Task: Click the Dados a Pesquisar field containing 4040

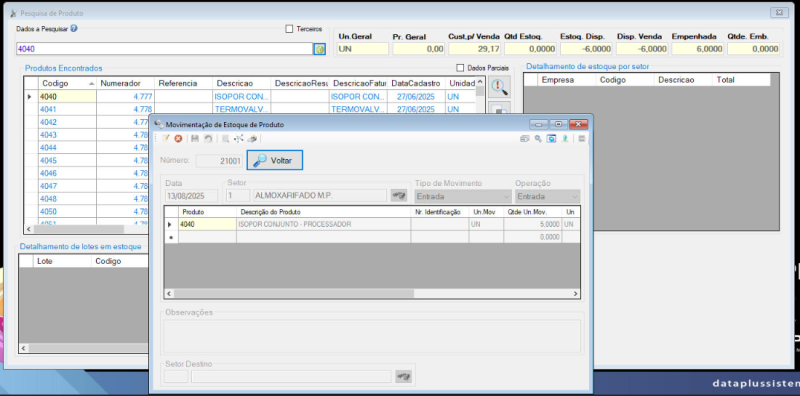Action: 164,49
